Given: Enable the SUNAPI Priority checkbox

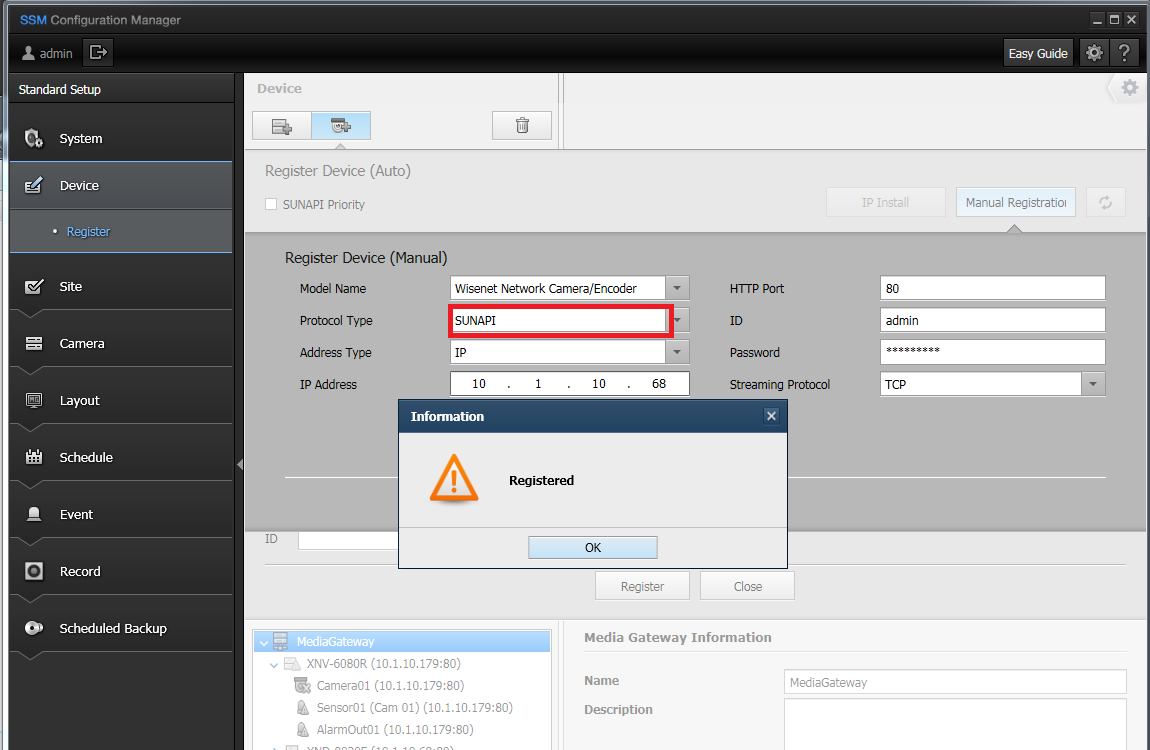Looking at the screenshot, I should [x=271, y=205].
